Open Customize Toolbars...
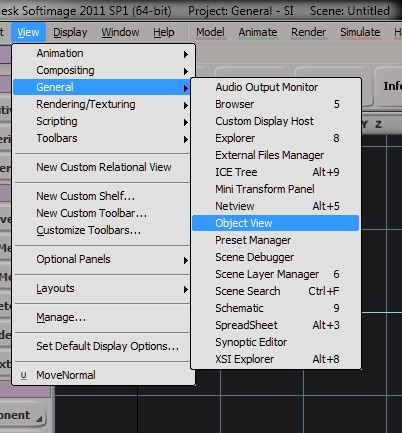 (x=103, y=230)
